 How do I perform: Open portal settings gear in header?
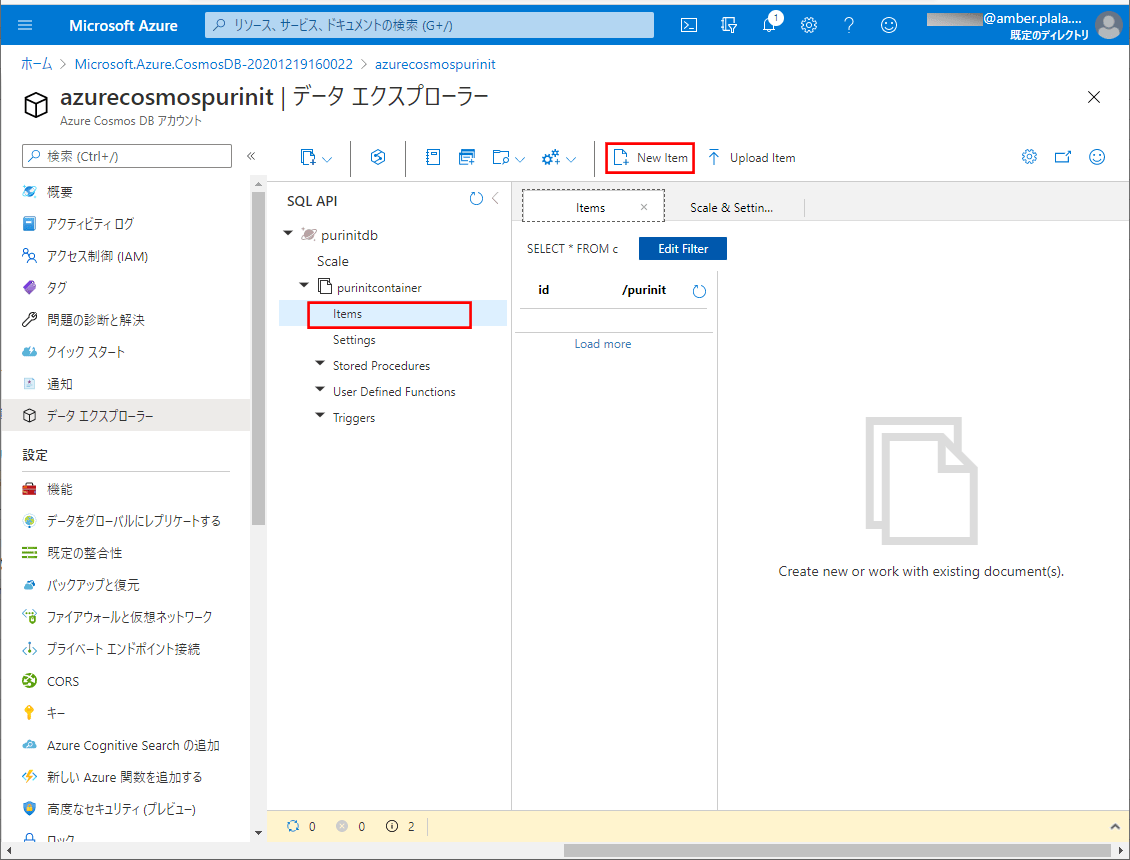click(x=809, y=25)
